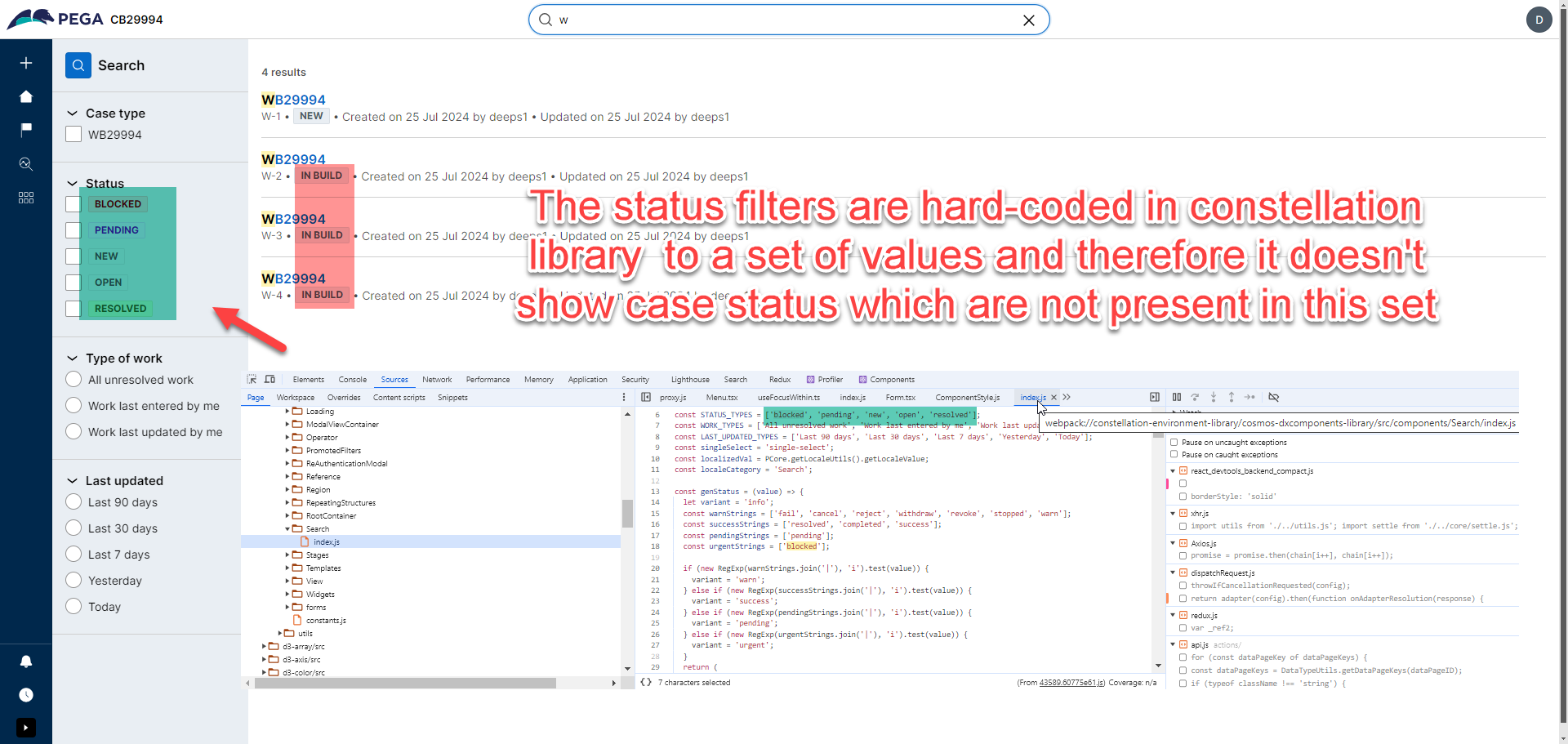This screenshot has height=744, width=1568.
Task: Switch to the DevTools Console tab
Action: point(353,380)
